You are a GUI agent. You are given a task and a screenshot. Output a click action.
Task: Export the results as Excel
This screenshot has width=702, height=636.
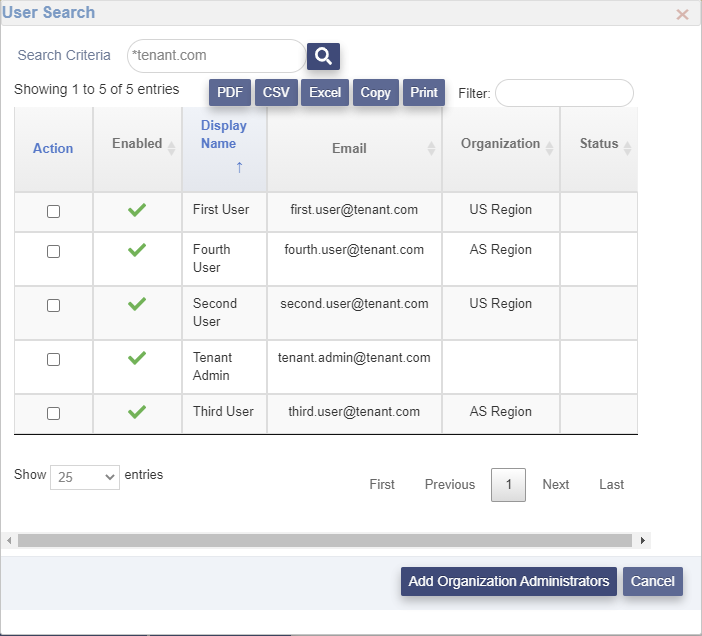coord(325,92)
